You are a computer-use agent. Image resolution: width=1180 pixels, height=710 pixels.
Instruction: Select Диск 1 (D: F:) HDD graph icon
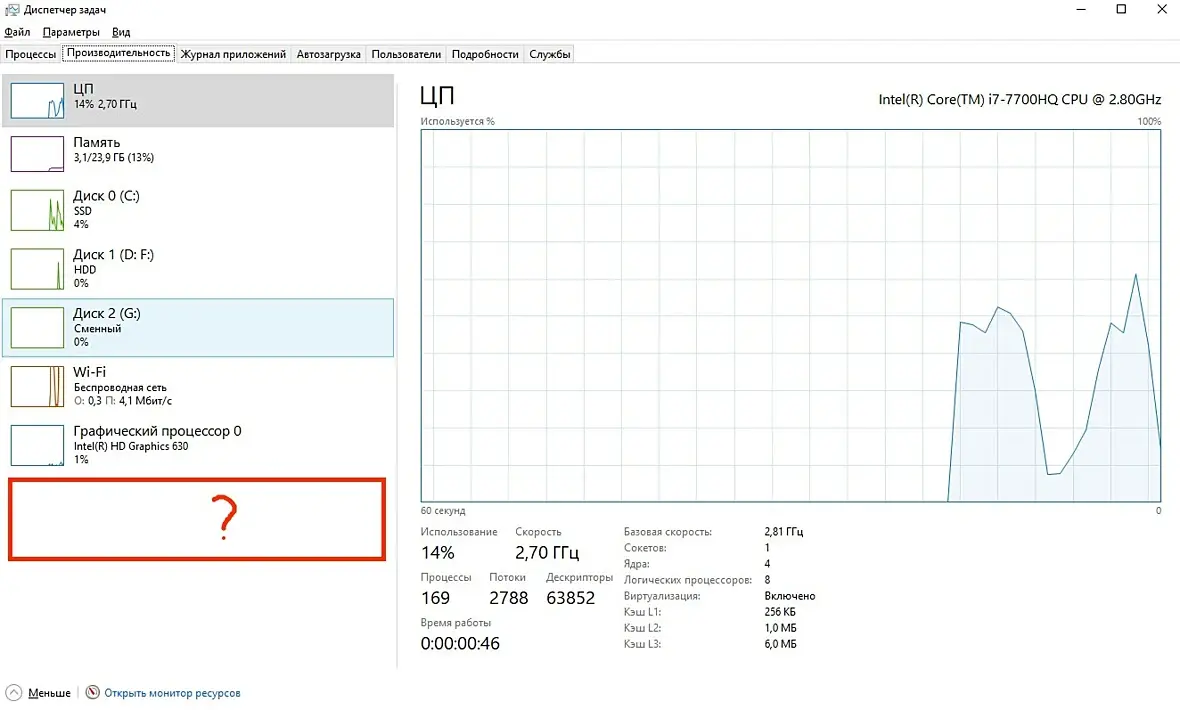[x=37, y=269]
